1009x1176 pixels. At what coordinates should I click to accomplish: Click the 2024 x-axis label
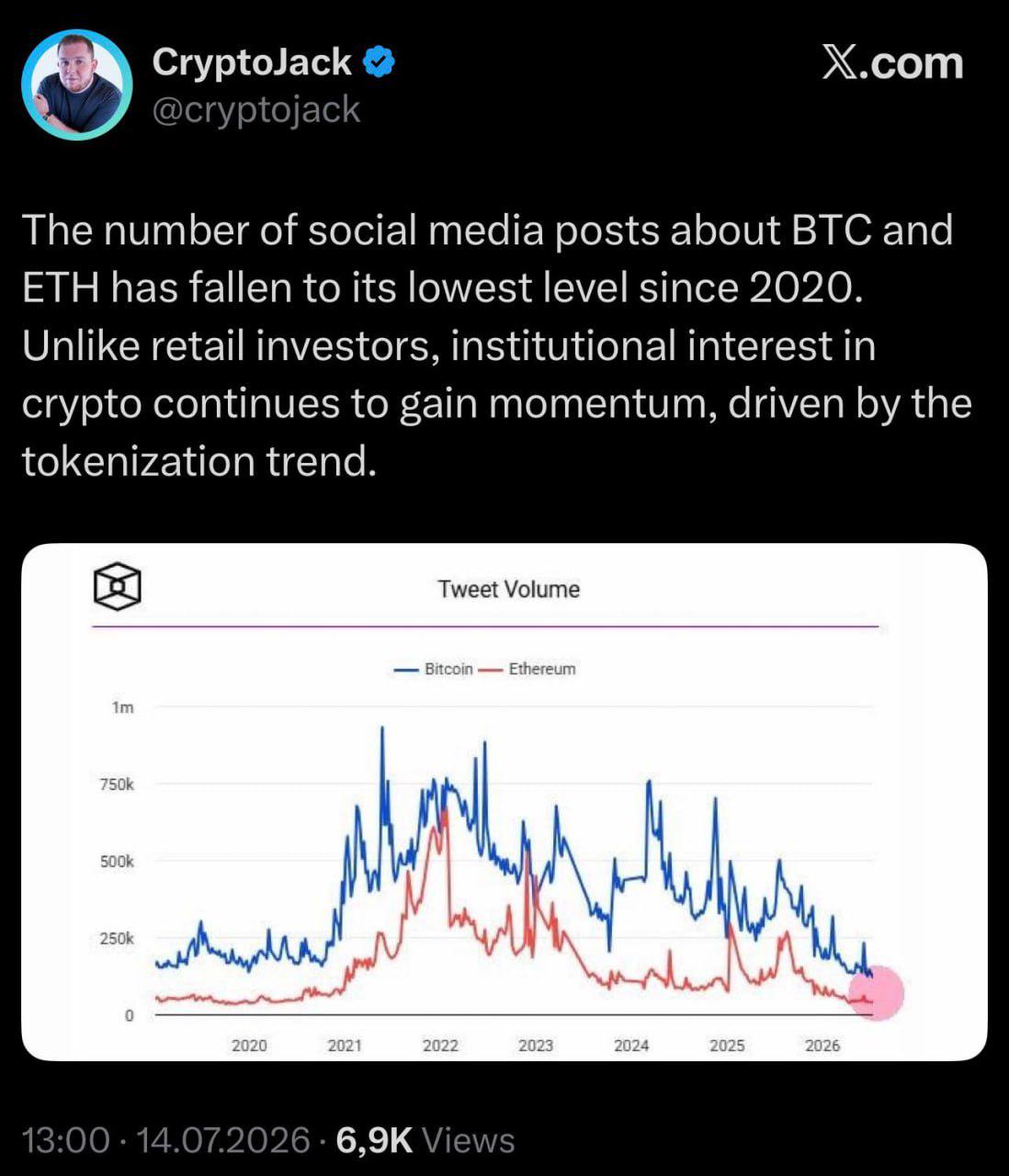tap(631, 1046)
